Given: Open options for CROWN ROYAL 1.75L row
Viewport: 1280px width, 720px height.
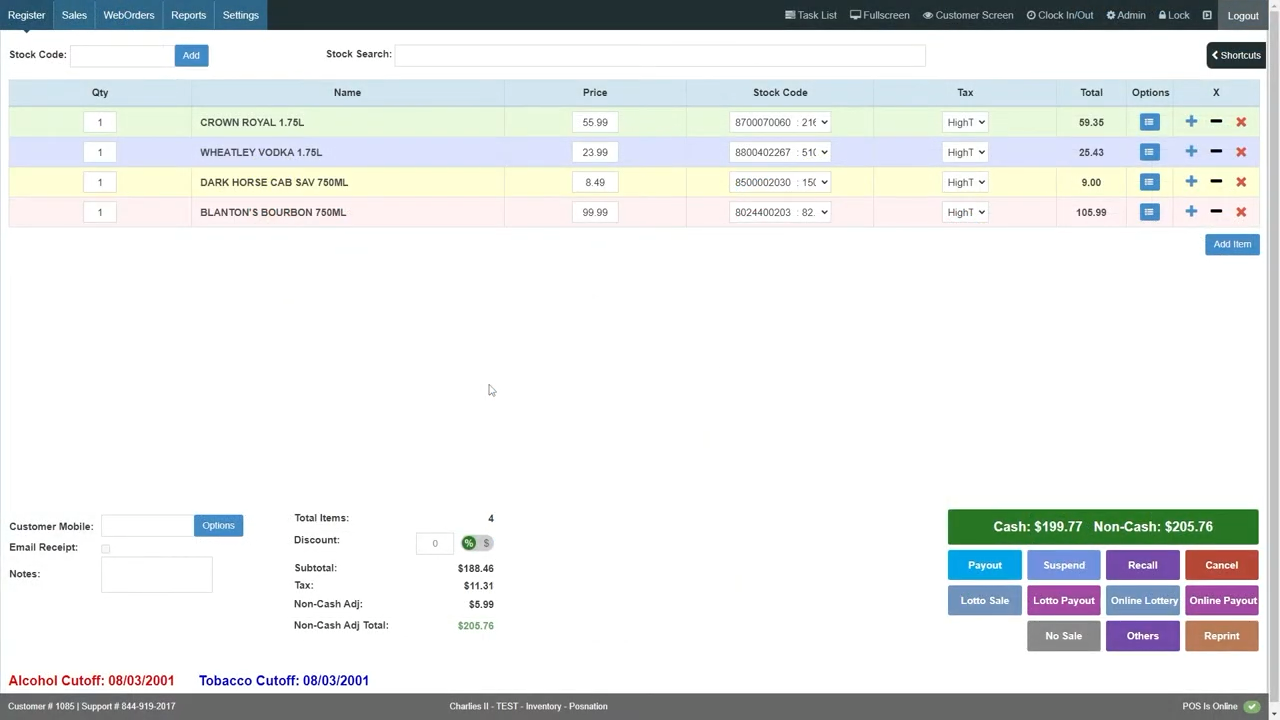Looking at the screenshot, I should [1149, 122].
